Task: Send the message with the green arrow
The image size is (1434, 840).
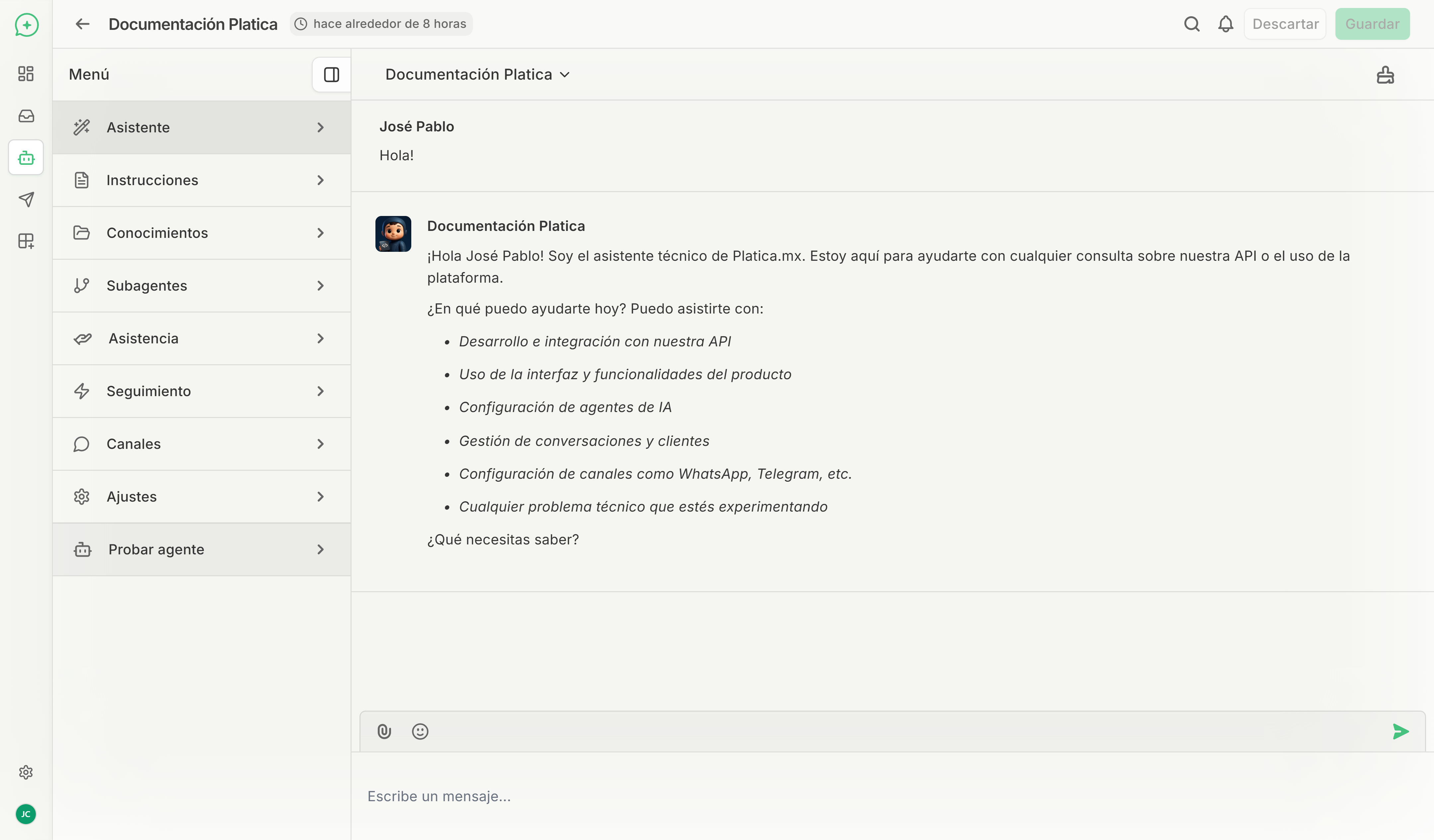Action: pyautogui.click(x=1400, y=731)
